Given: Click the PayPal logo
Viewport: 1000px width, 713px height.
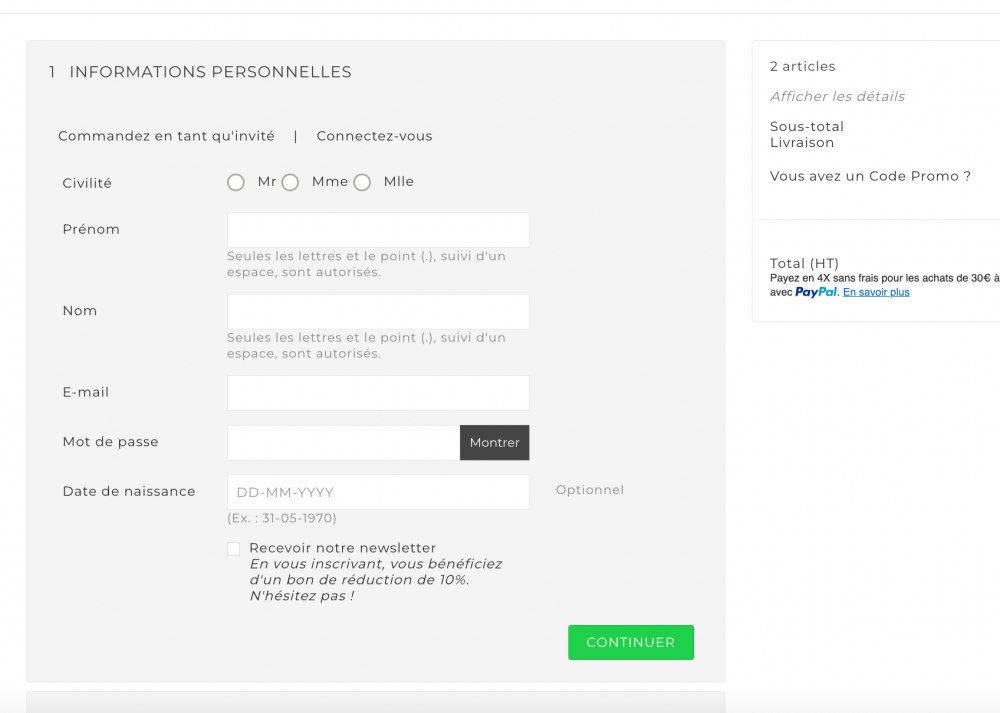Looking at the screenshot, I should [x=816, y=292].
